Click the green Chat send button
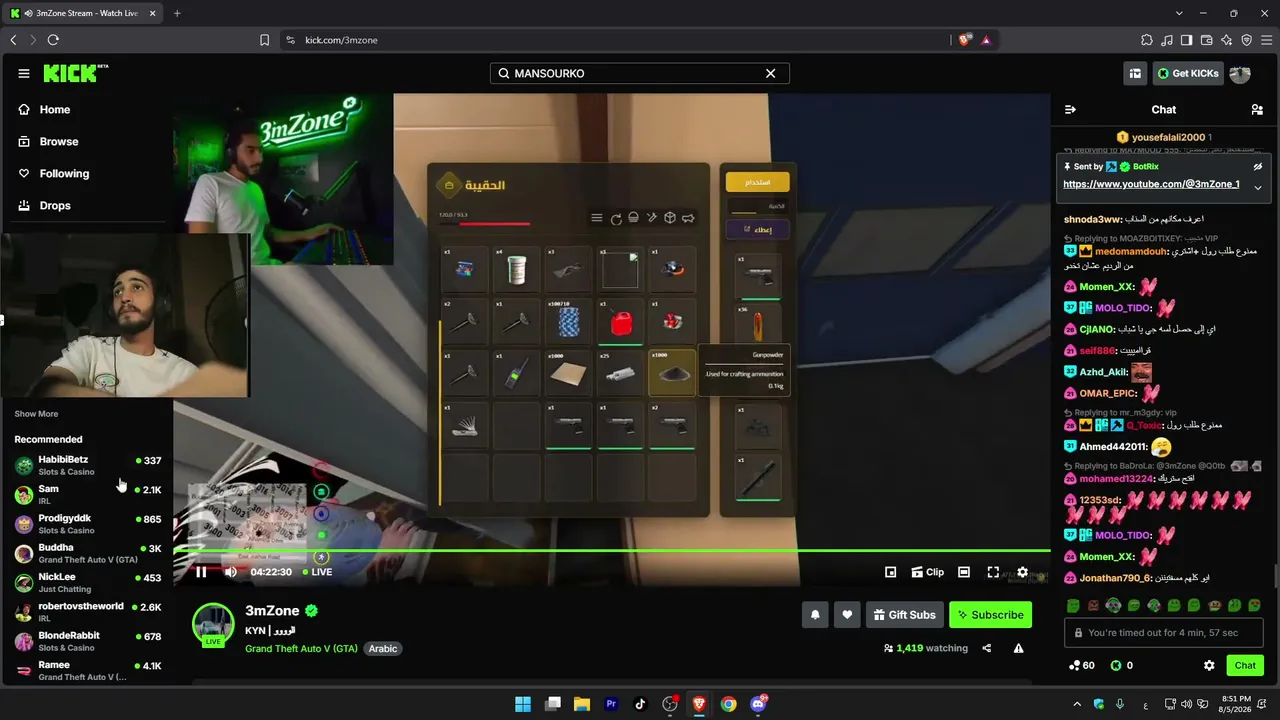1280x720 pixels. tap(1245, 666)
